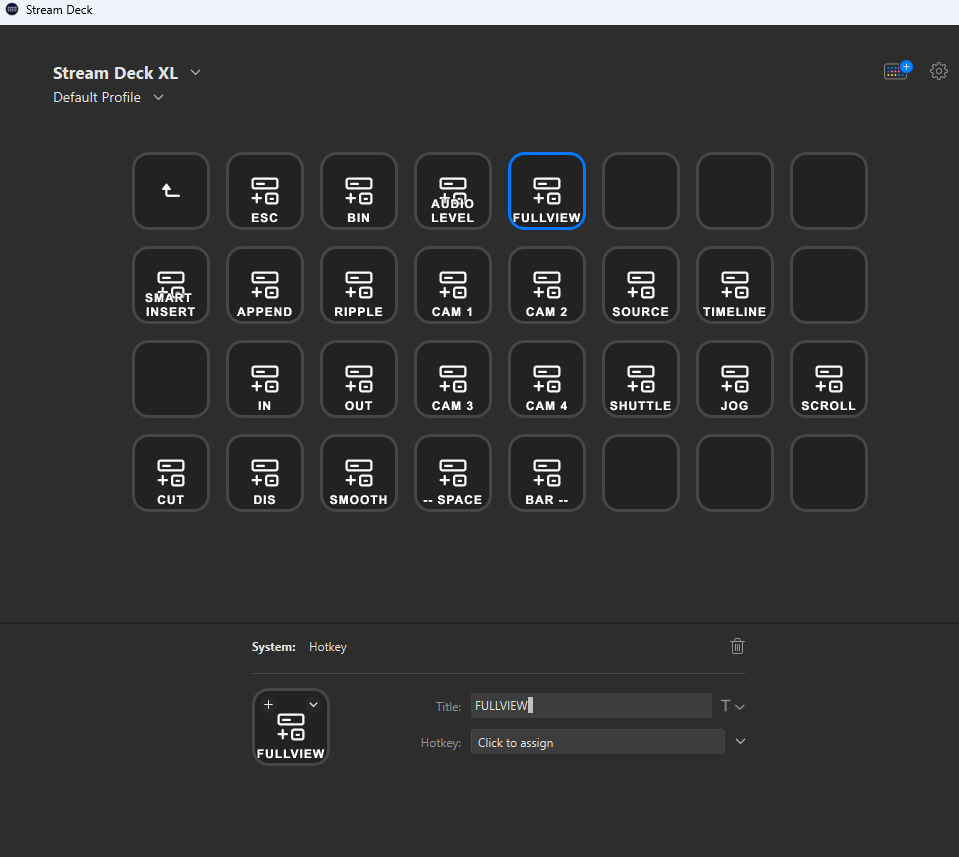Expand the Hotkey options chevron
This screenshot has height=857, width=959.
tap(740, 741)
